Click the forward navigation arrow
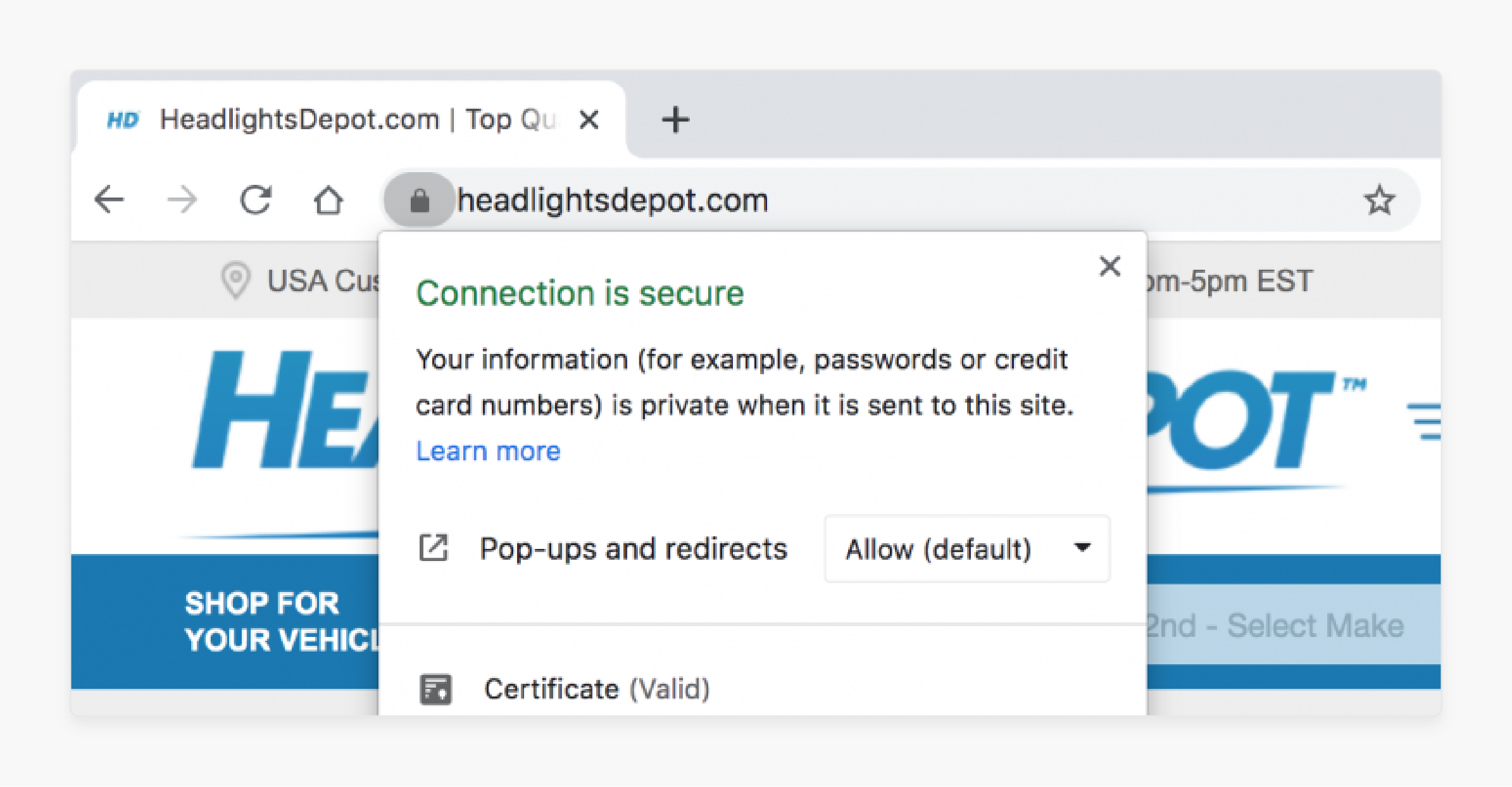Image resolution: width=1512 pixels, height=787 pixels. point(182,201)
